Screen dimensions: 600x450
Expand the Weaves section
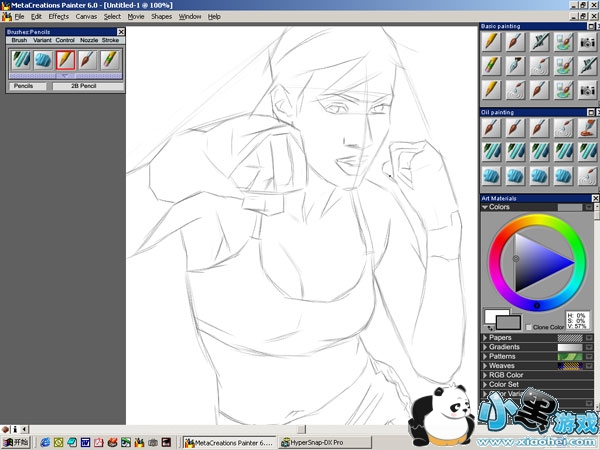click(x=486, y=366)
